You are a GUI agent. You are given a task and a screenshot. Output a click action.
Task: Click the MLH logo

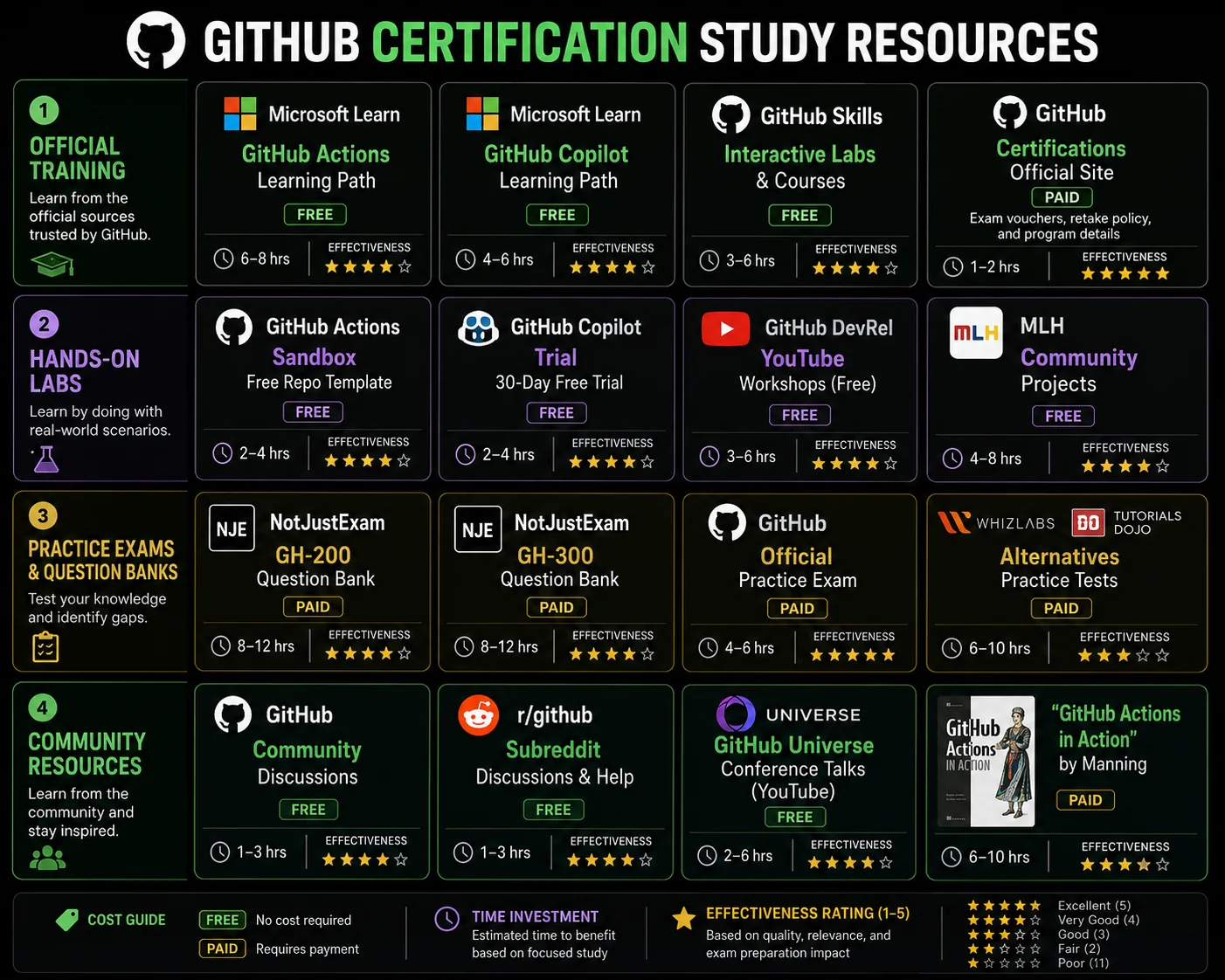[976, 333]
